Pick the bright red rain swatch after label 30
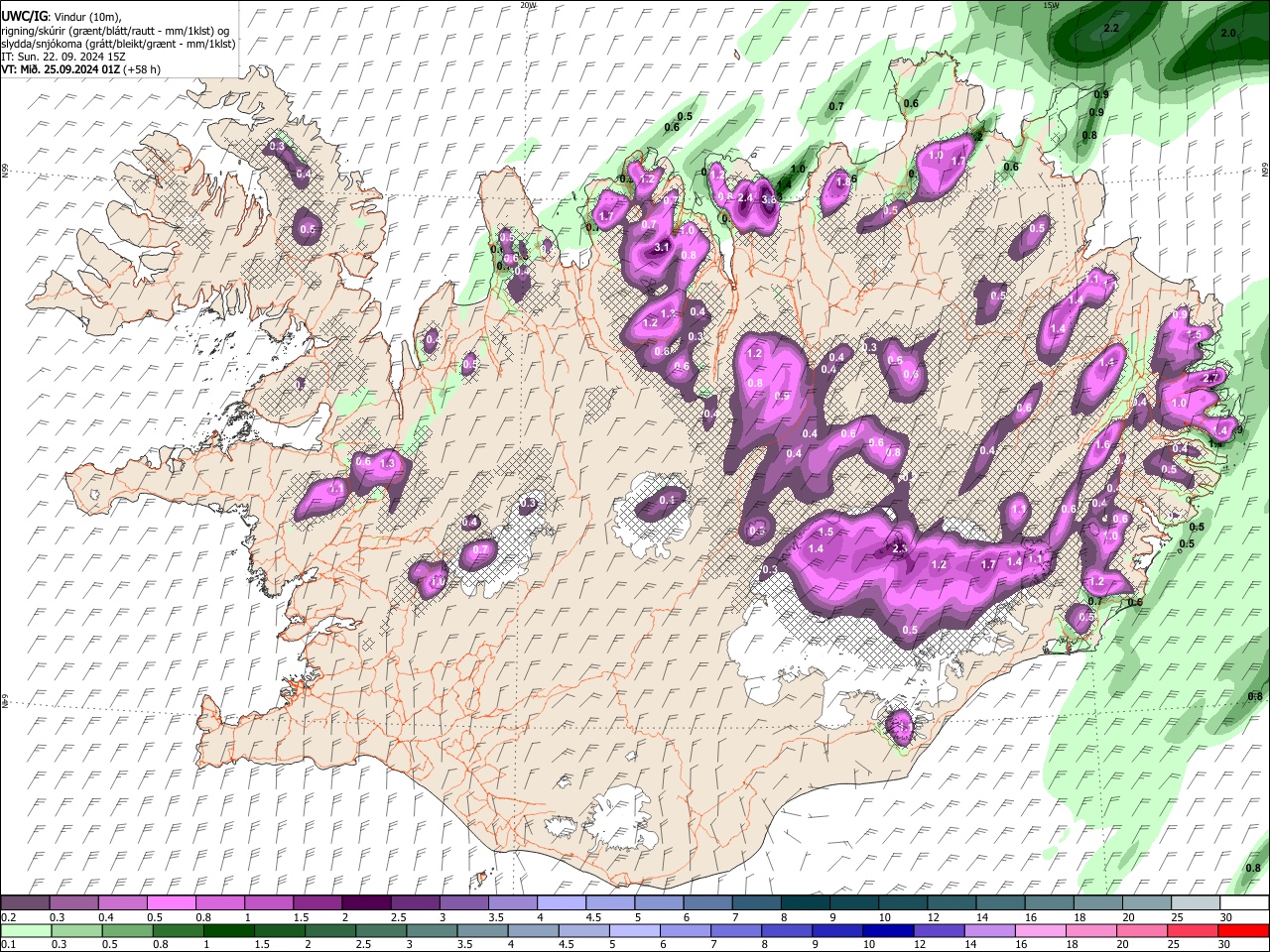 [1244, 931]
